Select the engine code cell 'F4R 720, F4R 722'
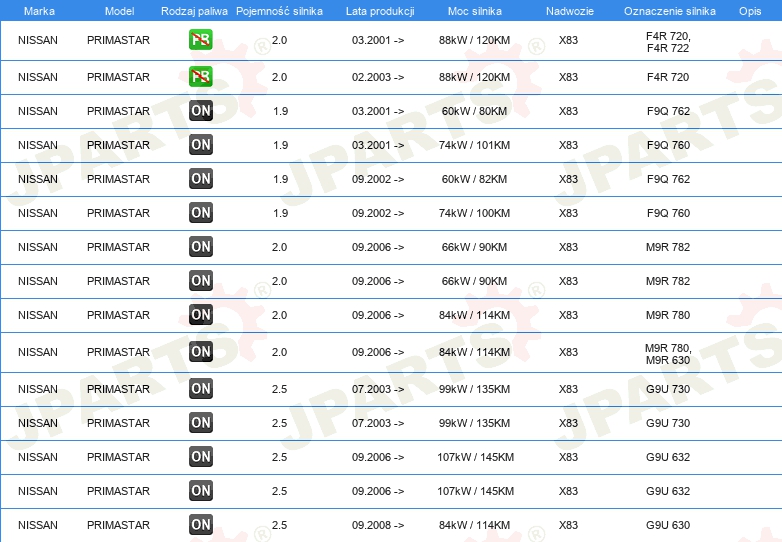 pos(668,42)
